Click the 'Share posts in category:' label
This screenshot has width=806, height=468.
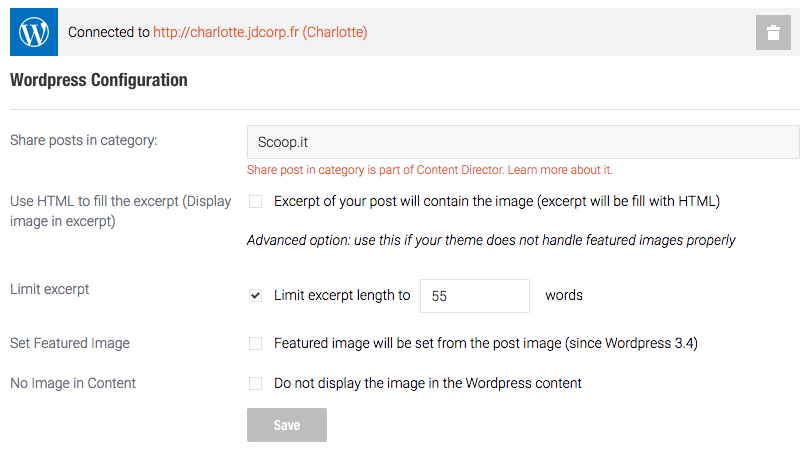84,140
